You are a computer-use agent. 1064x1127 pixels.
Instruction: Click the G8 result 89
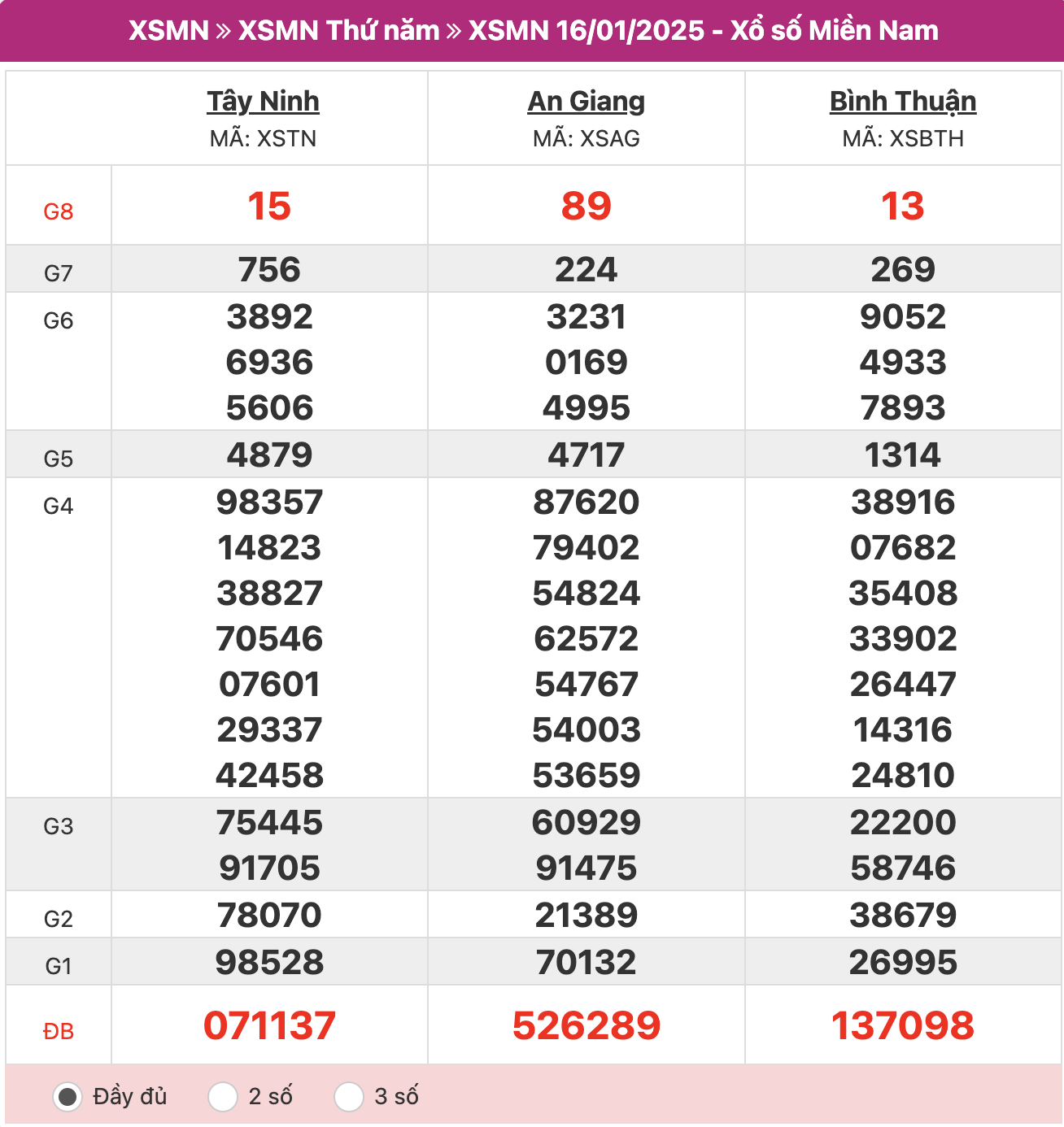point(587,206)
